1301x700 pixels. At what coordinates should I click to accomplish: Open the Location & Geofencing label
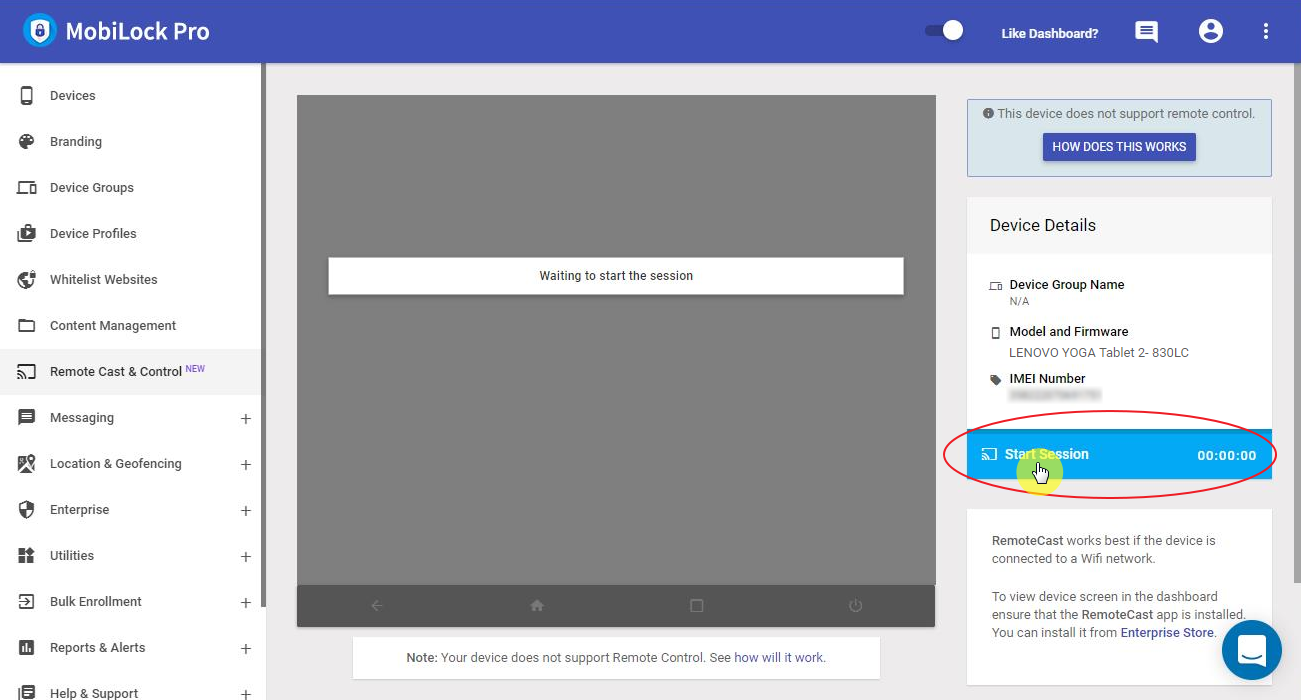(x=116, y=464)
